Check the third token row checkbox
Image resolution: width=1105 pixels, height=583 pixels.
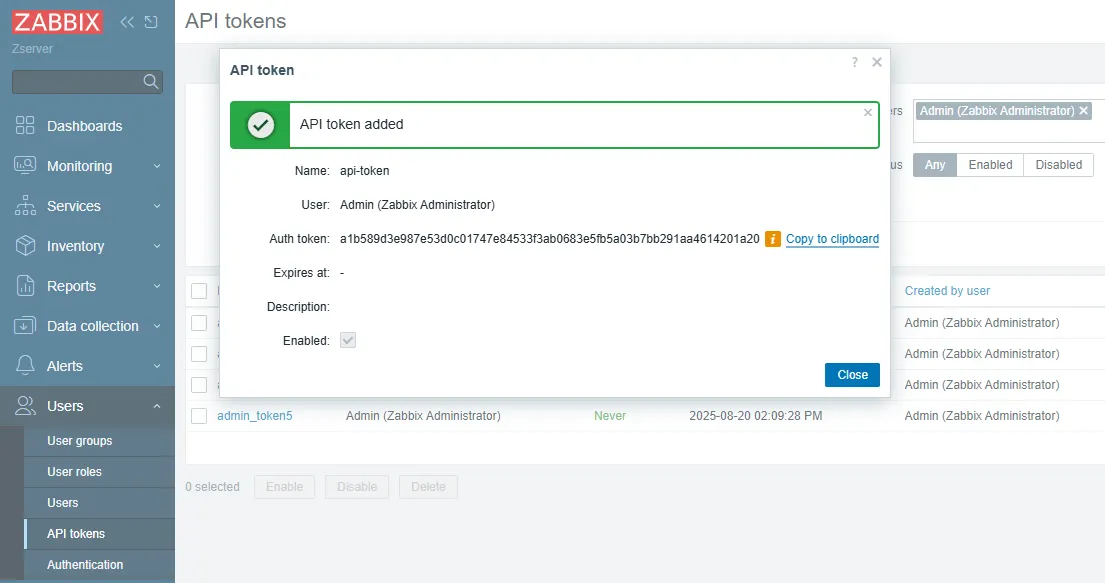point(199,385)
